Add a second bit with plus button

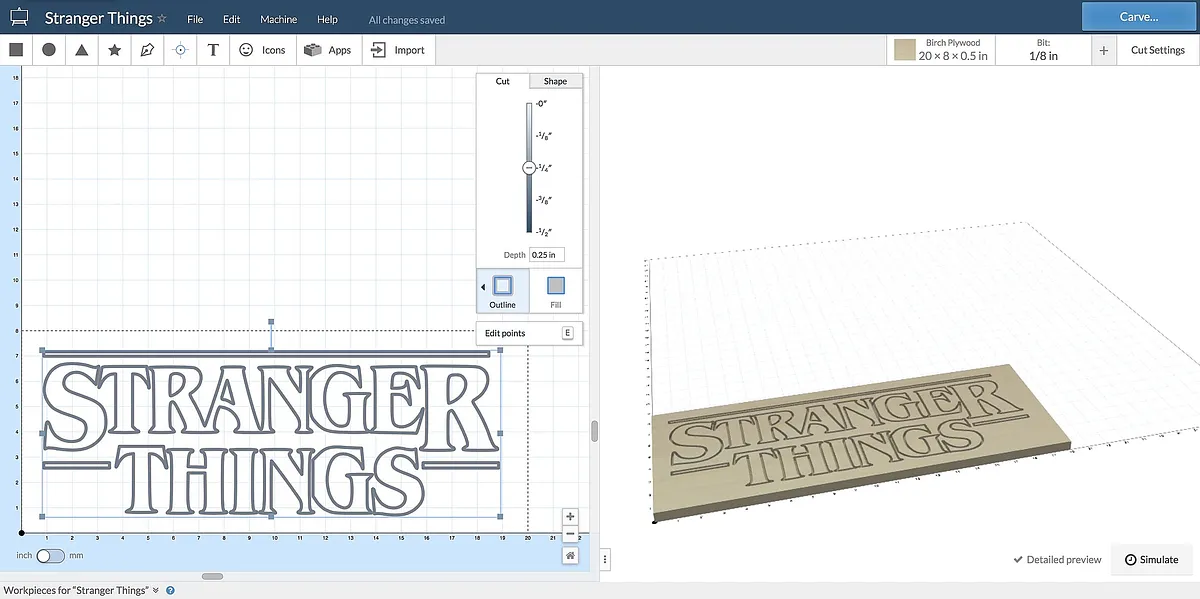coord(1104,50)
